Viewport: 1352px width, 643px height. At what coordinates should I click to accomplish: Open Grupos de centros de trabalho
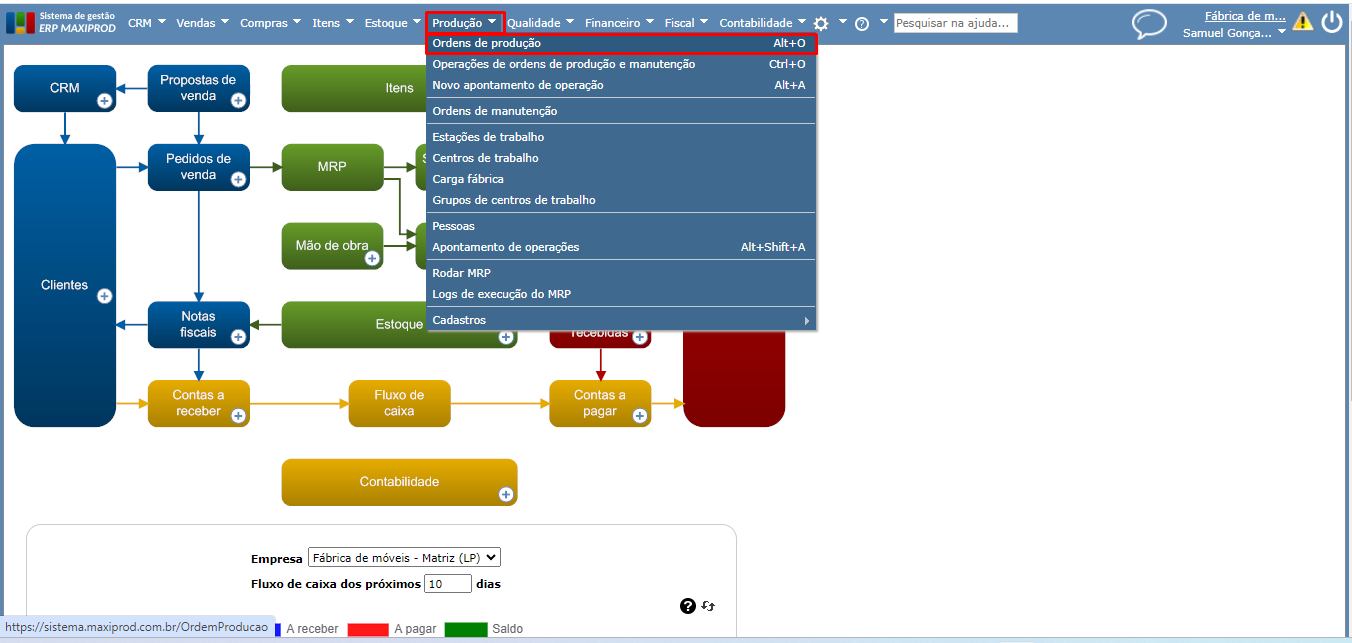coord(621,200)
